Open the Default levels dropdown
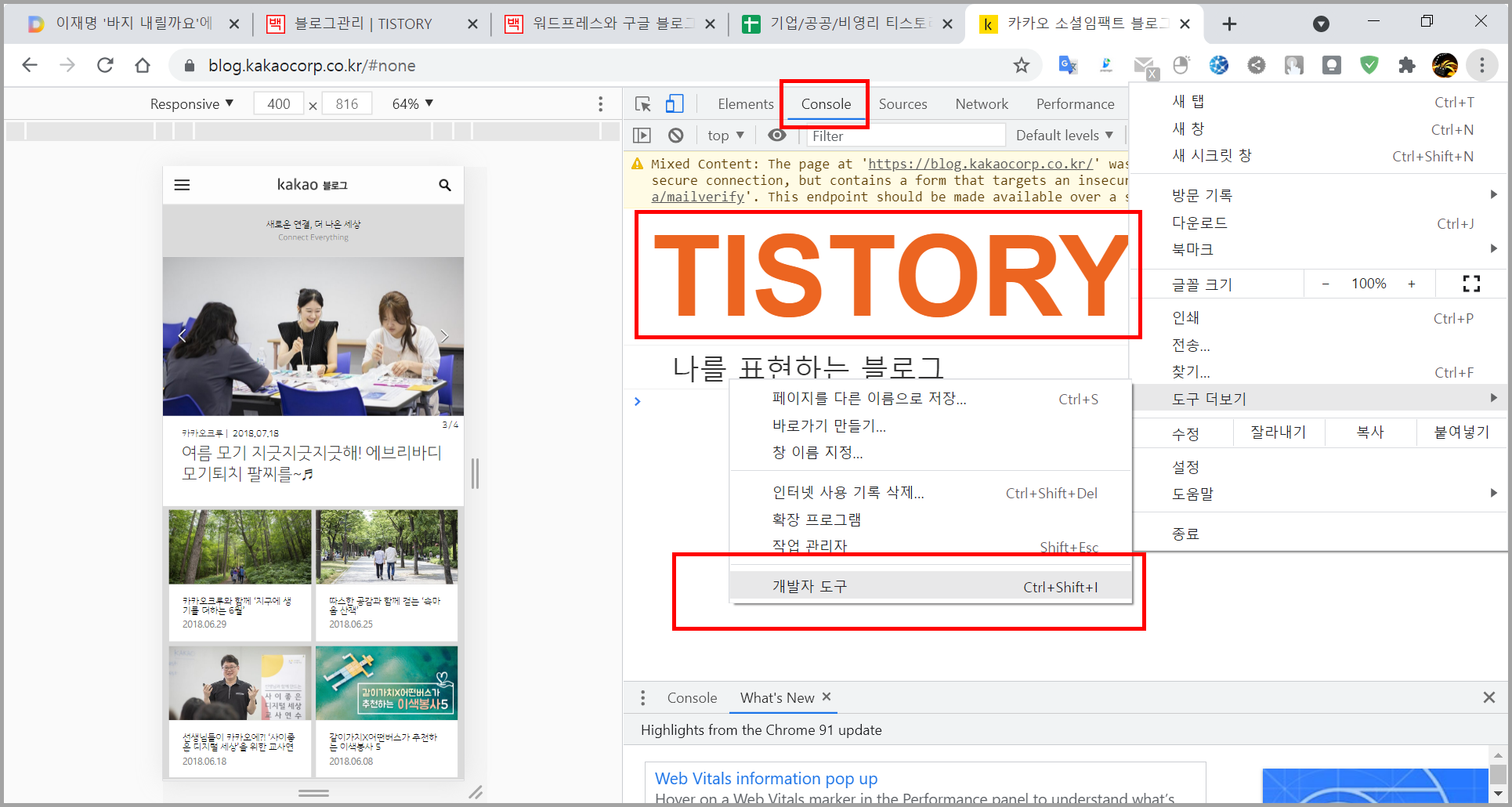 (x=1065, y=136)
